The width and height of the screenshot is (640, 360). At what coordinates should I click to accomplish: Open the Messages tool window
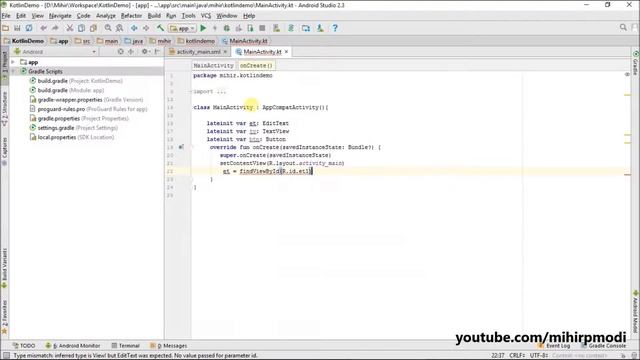(169, 346)
